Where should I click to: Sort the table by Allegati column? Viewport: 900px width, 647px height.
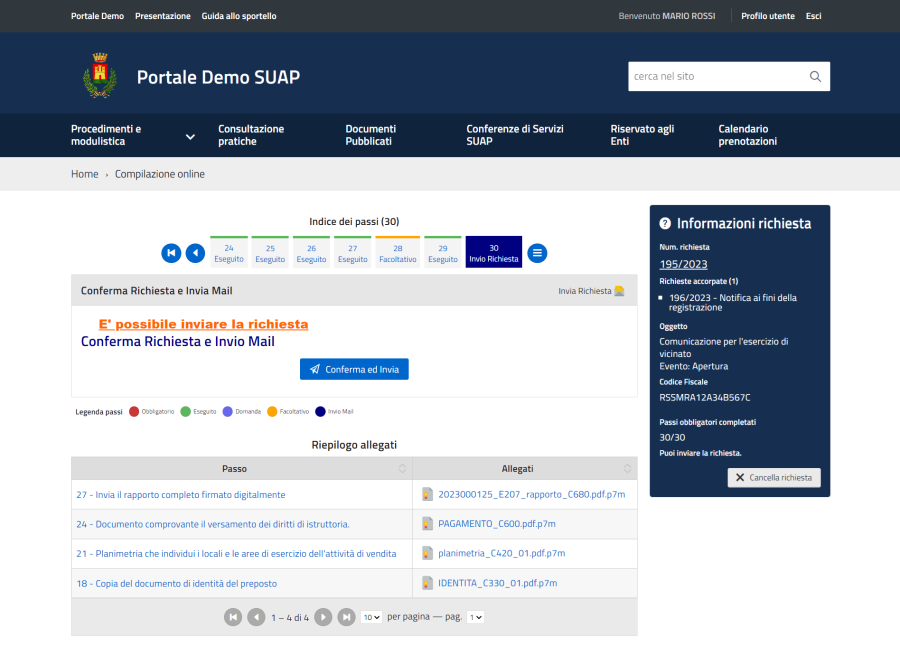click(x=627, y=469)
